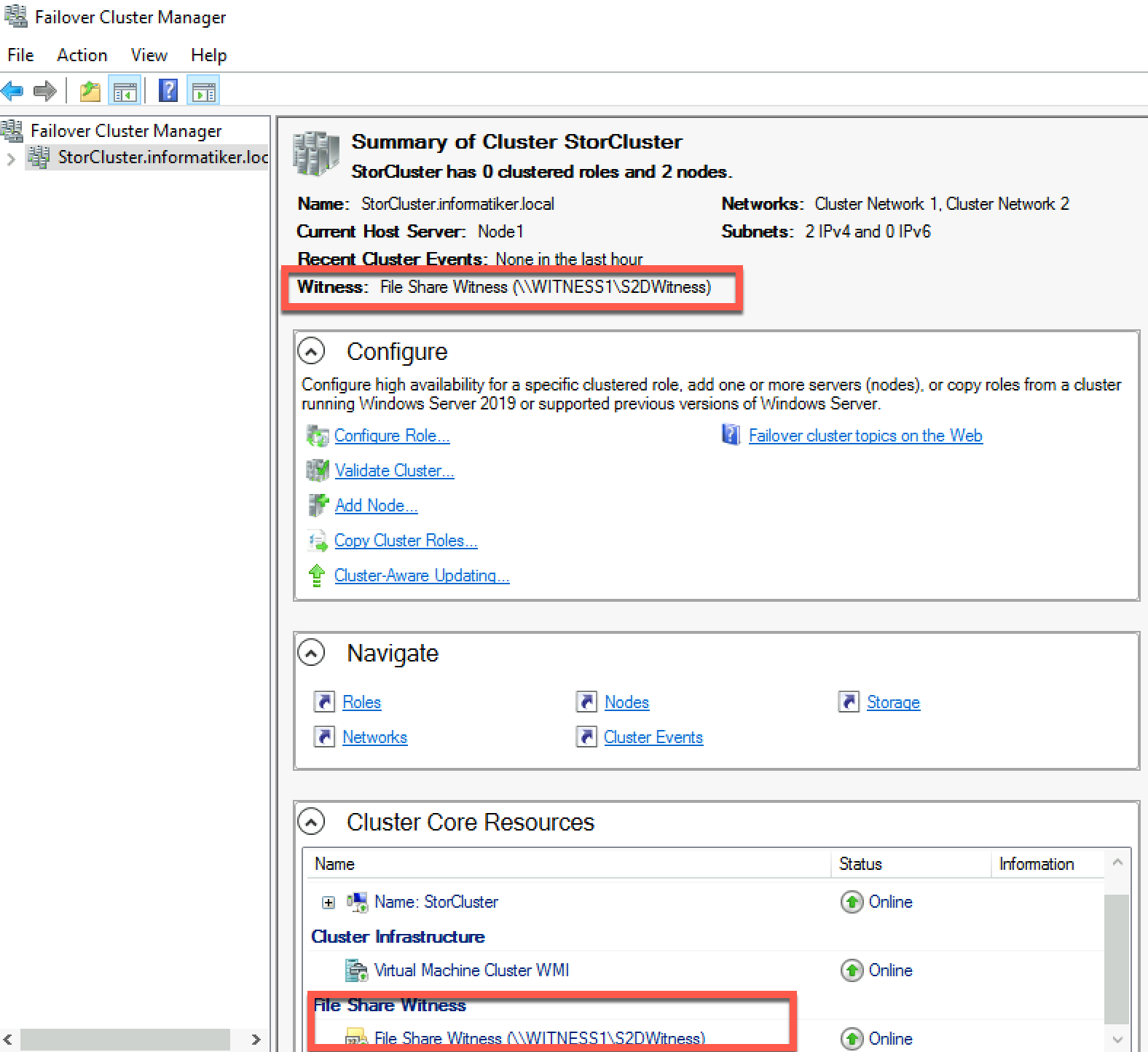Navigate to Storage link
The width and height of the screenshot is (1148, 1052).
tap(893, 702)
